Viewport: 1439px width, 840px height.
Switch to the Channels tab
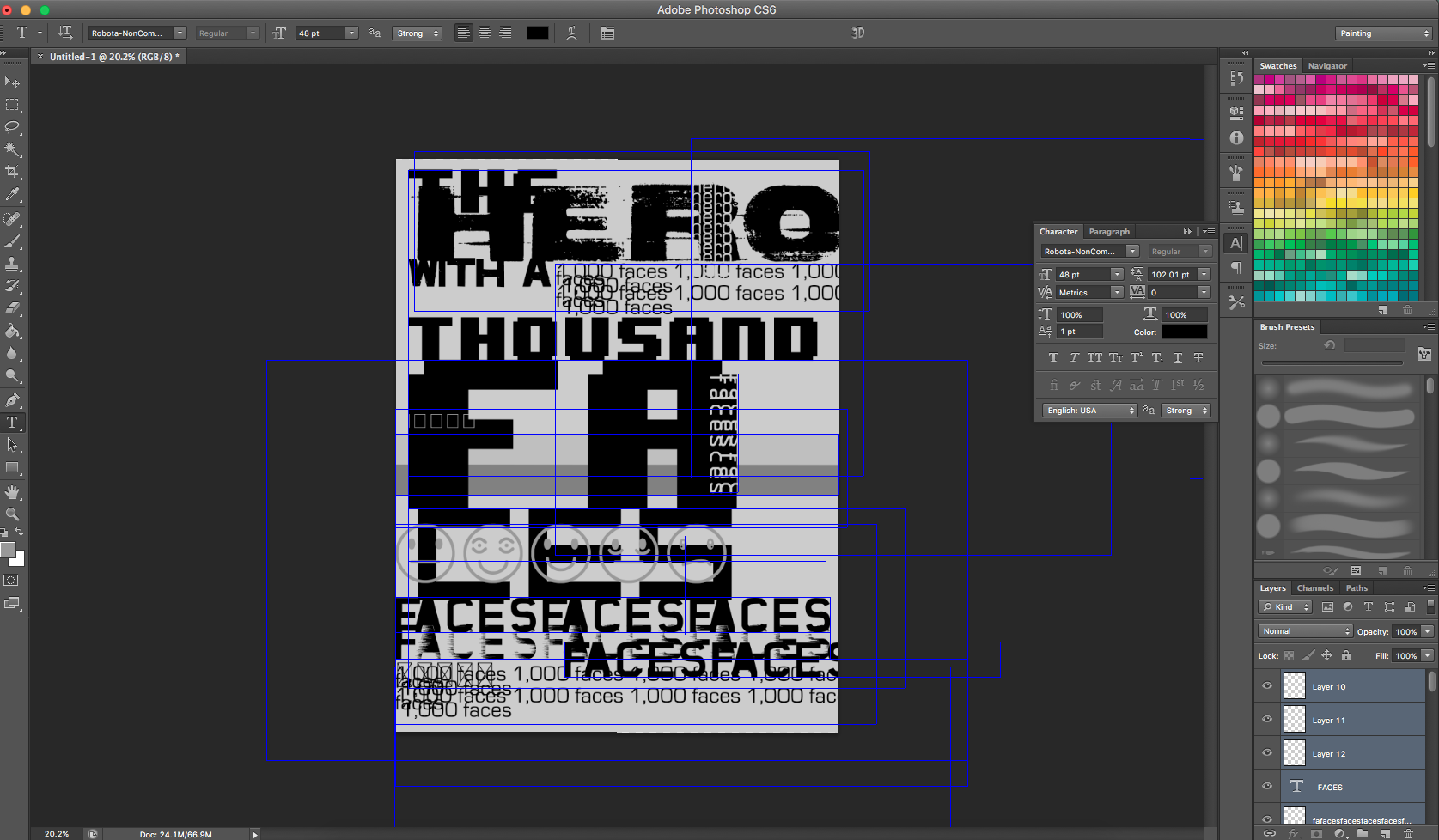click(1314, 588)
